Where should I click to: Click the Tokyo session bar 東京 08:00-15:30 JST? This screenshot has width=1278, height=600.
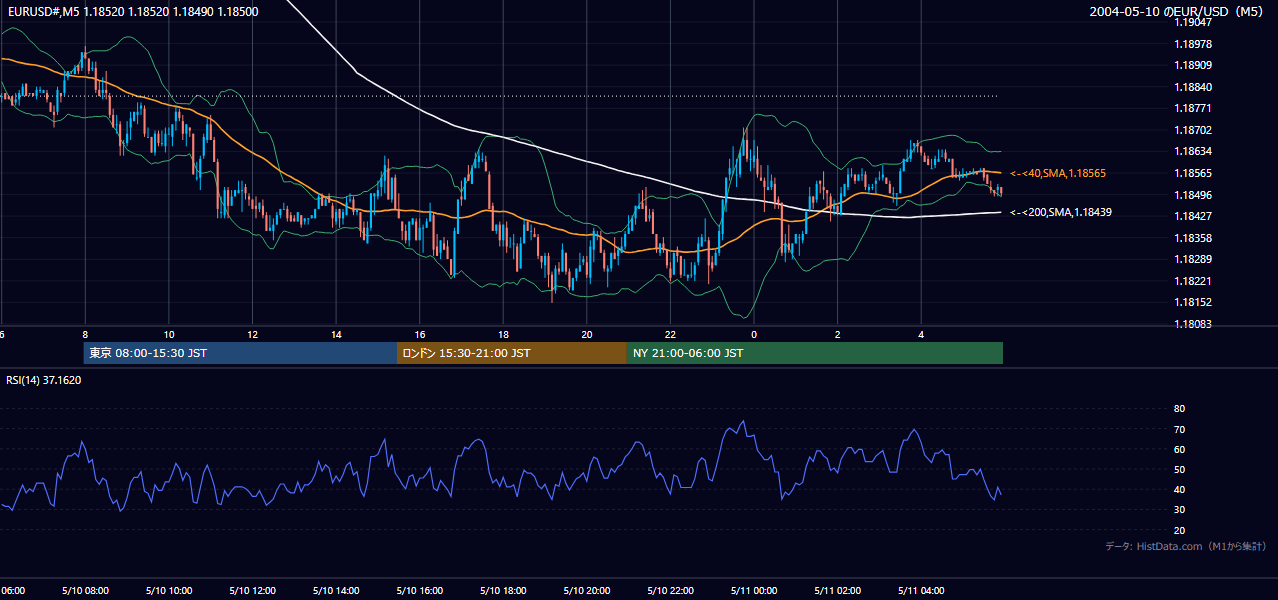pos(240,353)
